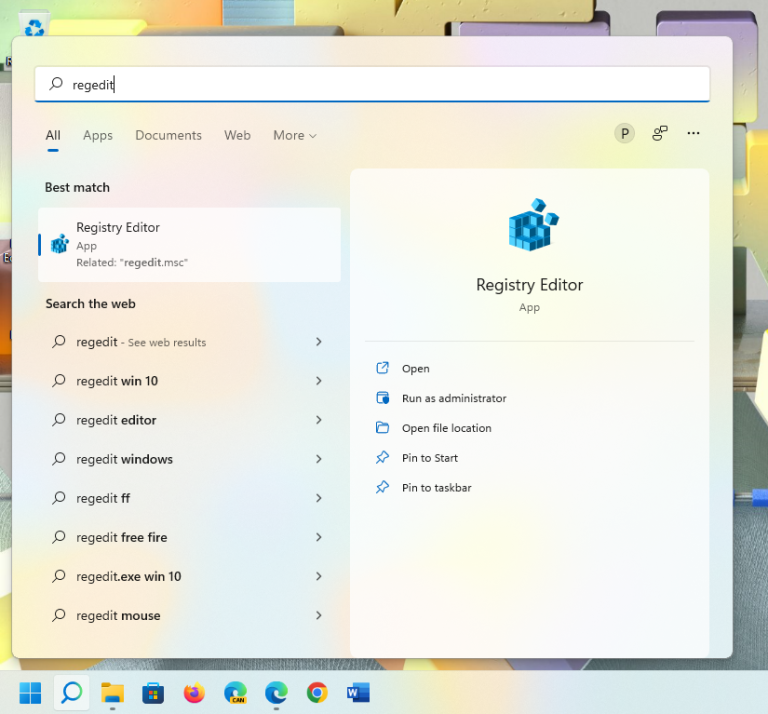Click the 'regedit free fire' suggestion text
Image resolution: width=768 pixels, height=714 pixels.
pos(121,537)
